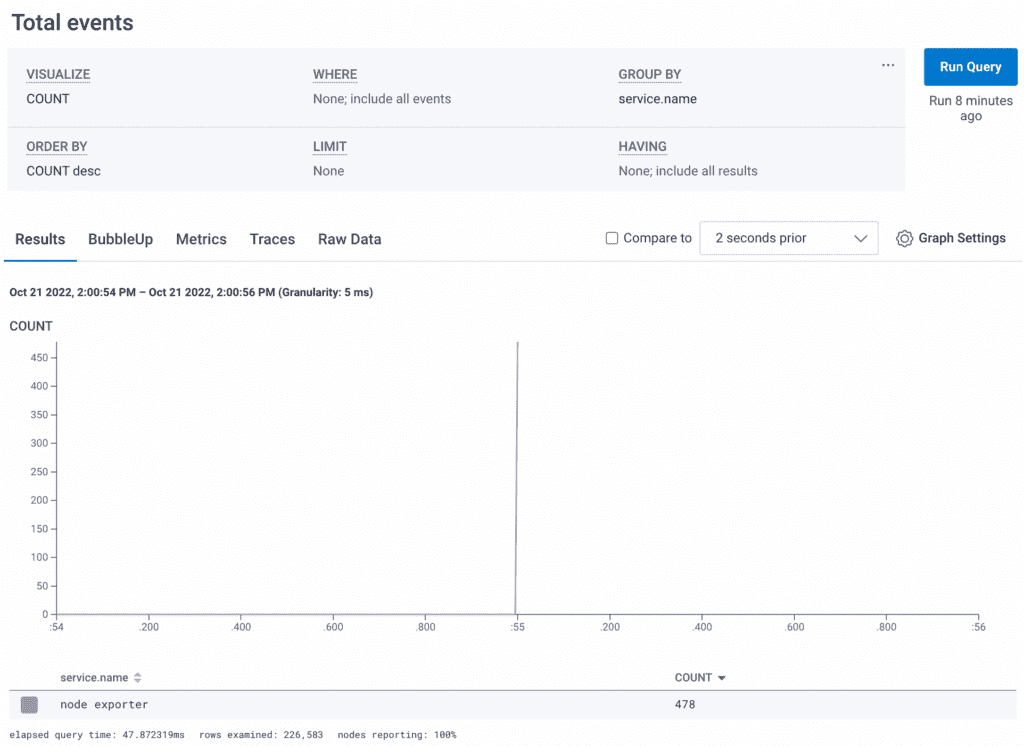Sort by service.name column arrows
Screen dimensions: 1024x746
click(x=138, y=678)
